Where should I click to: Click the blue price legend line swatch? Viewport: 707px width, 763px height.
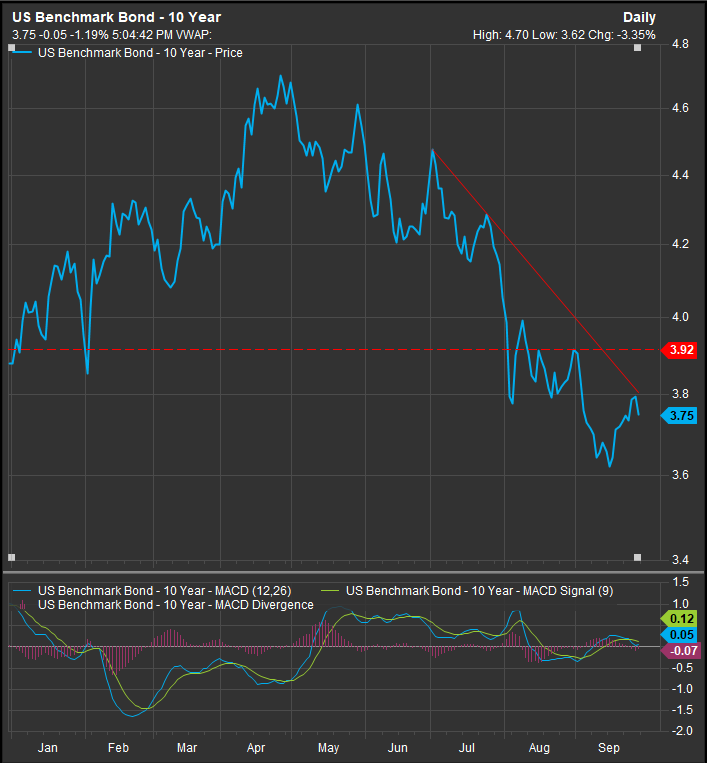(x=22, y=53)
